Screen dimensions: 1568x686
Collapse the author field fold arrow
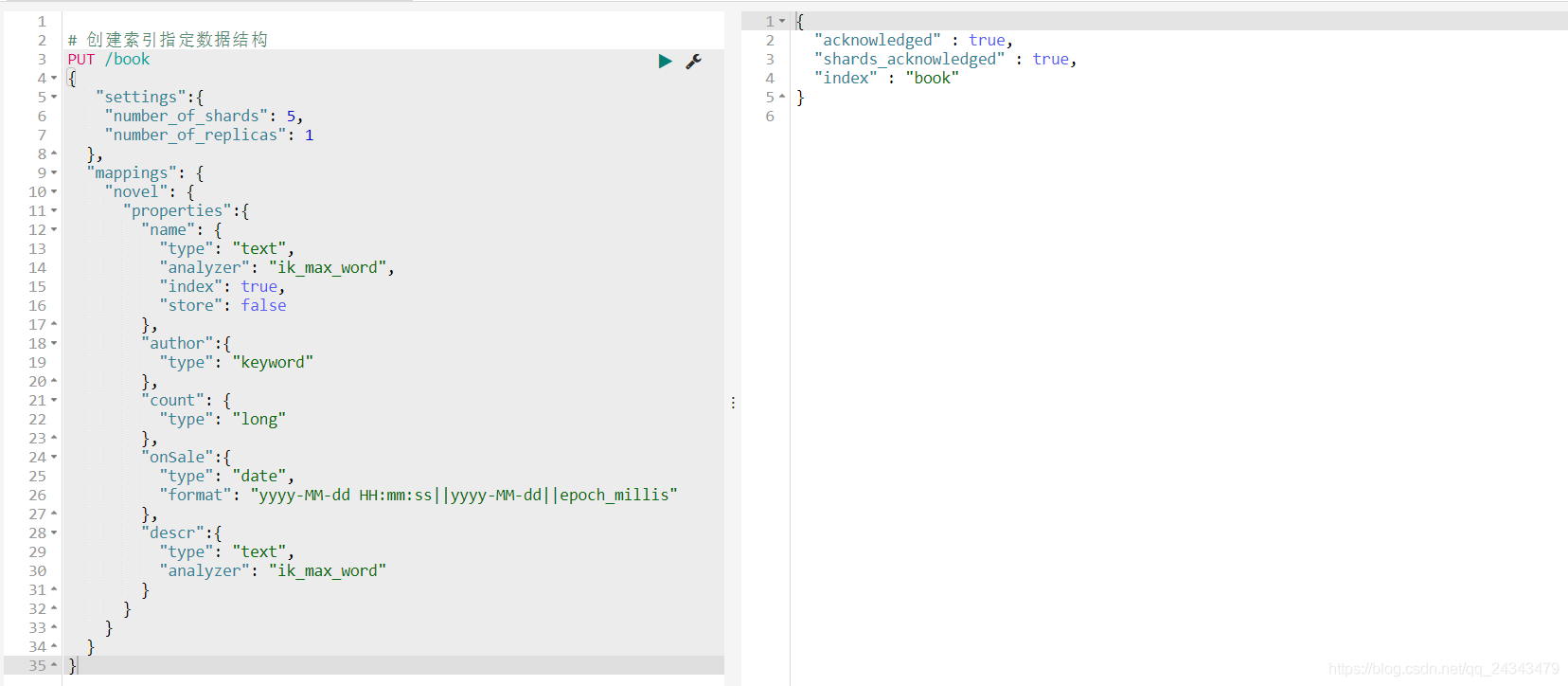(x=54, y=343)
